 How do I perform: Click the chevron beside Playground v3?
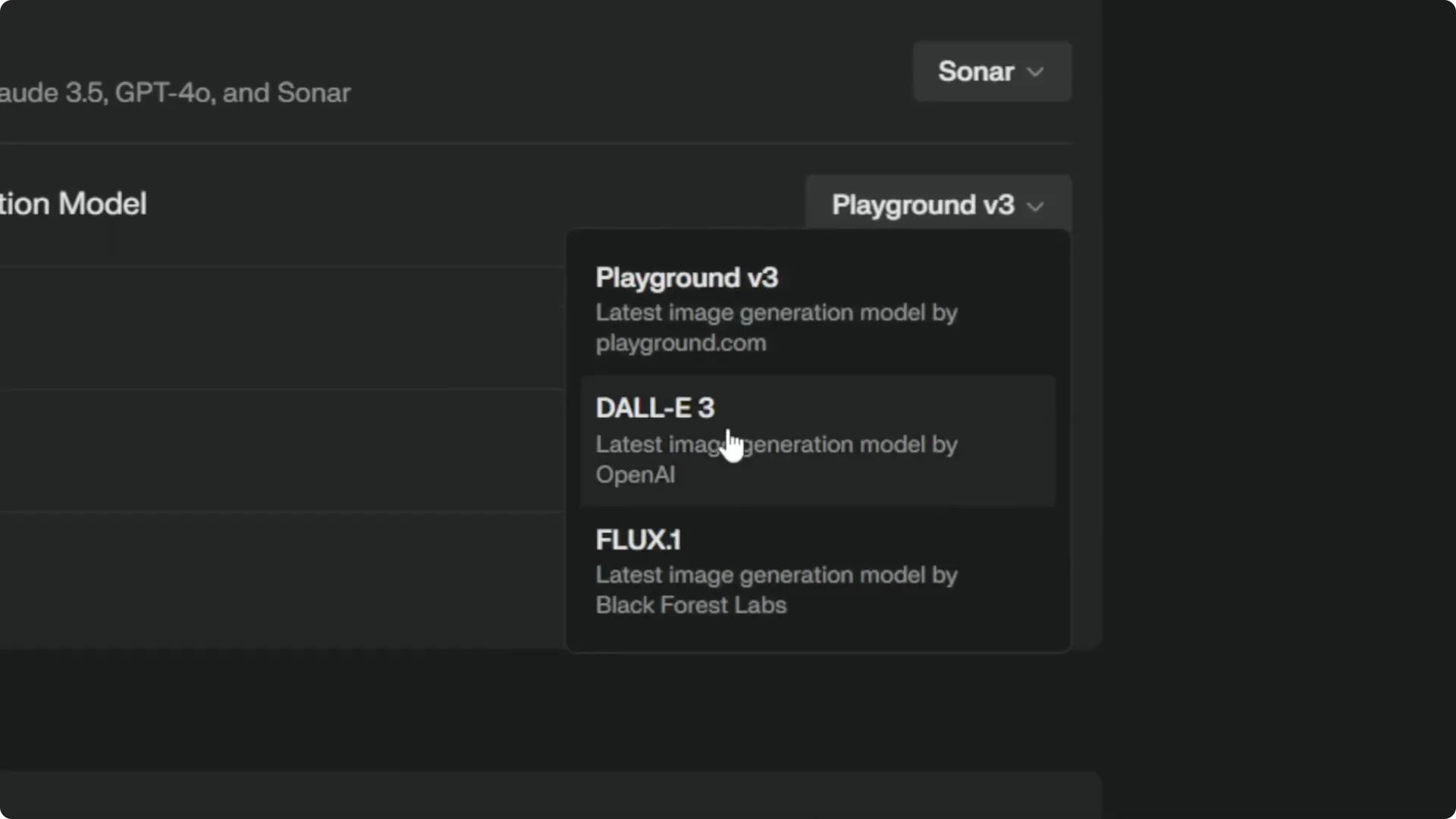point(1037,207)
